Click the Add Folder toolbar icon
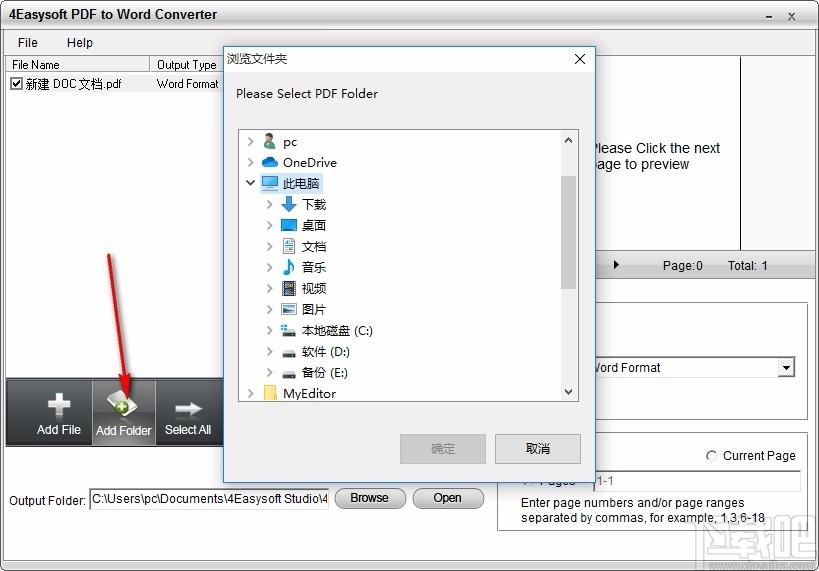Viewport: 819px width, 571px height. tap(122, 404)
